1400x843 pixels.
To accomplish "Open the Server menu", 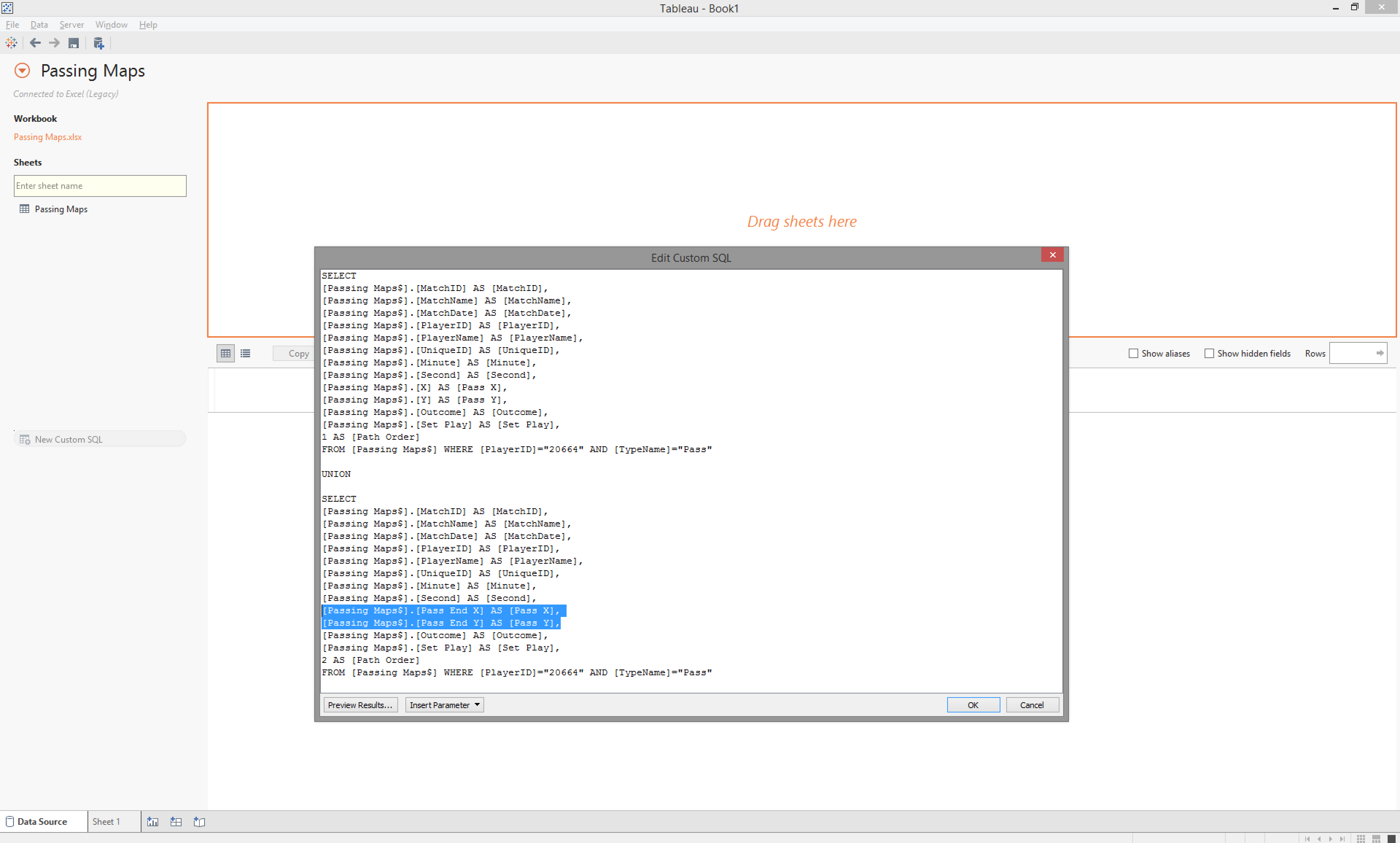I will pyautogui.click(x=71, y=24).
